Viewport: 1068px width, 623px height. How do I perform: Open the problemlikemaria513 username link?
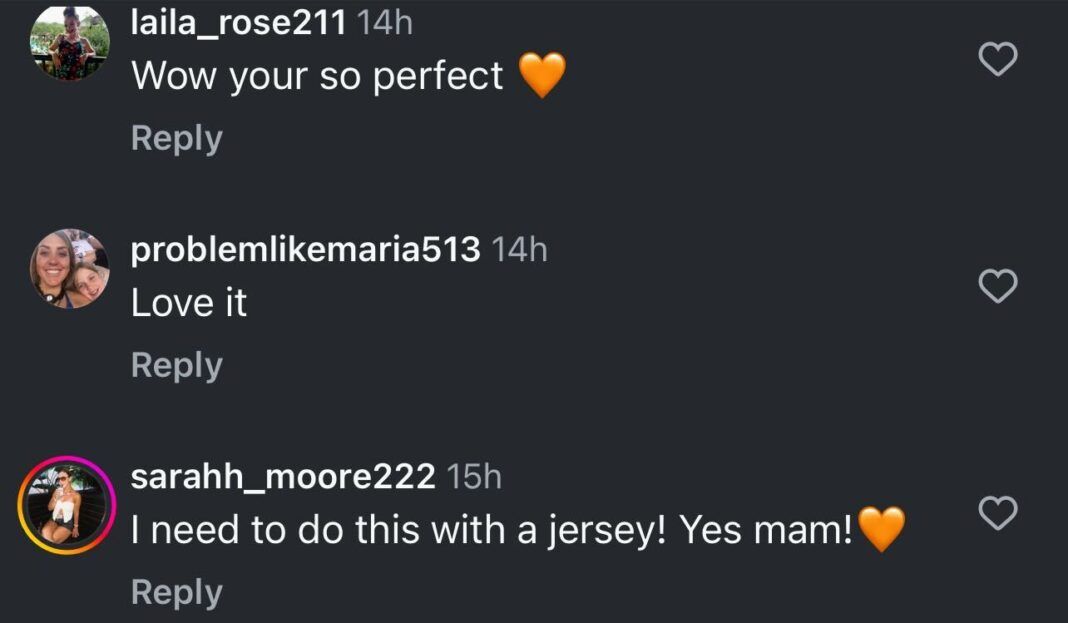(306, 250)
